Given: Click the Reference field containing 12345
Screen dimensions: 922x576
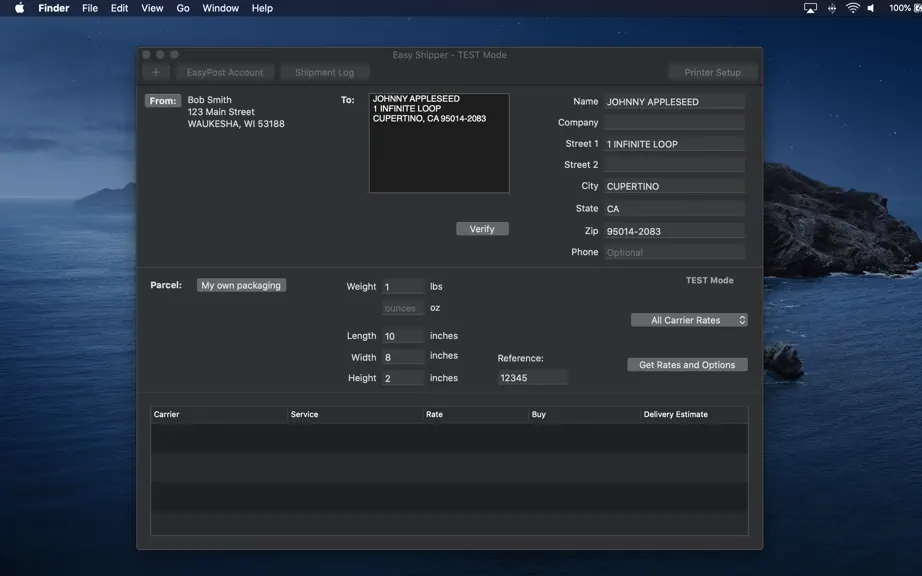Looking at the screenshot, I should point(533,377).
